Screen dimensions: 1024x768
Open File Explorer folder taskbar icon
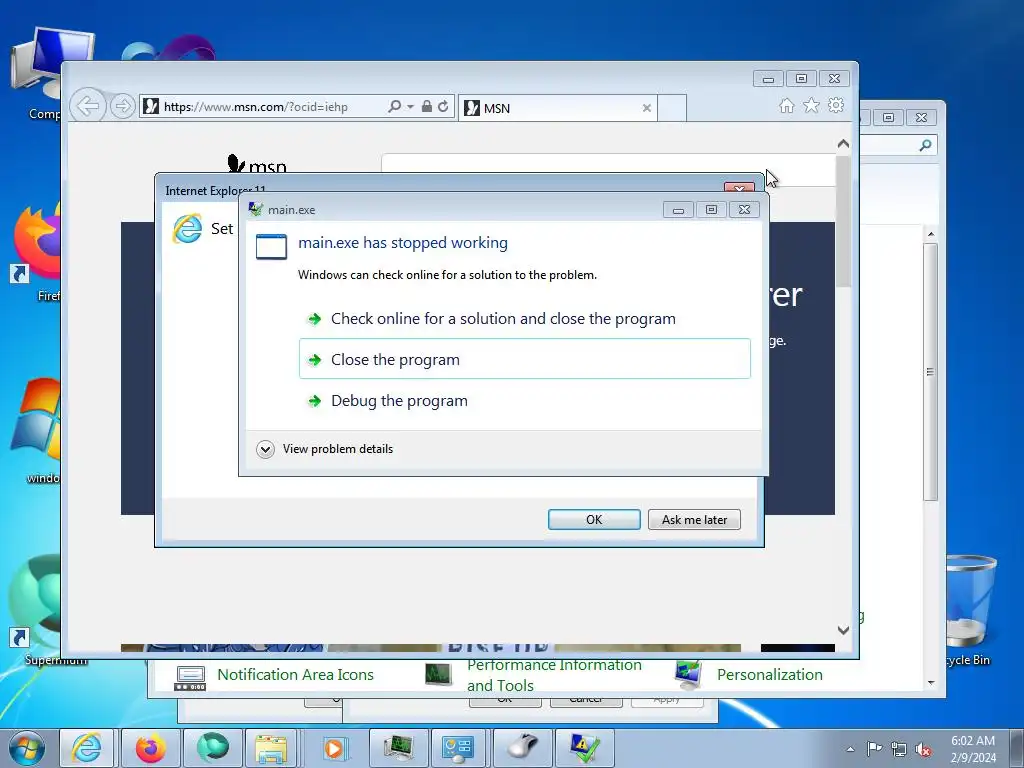271,748
